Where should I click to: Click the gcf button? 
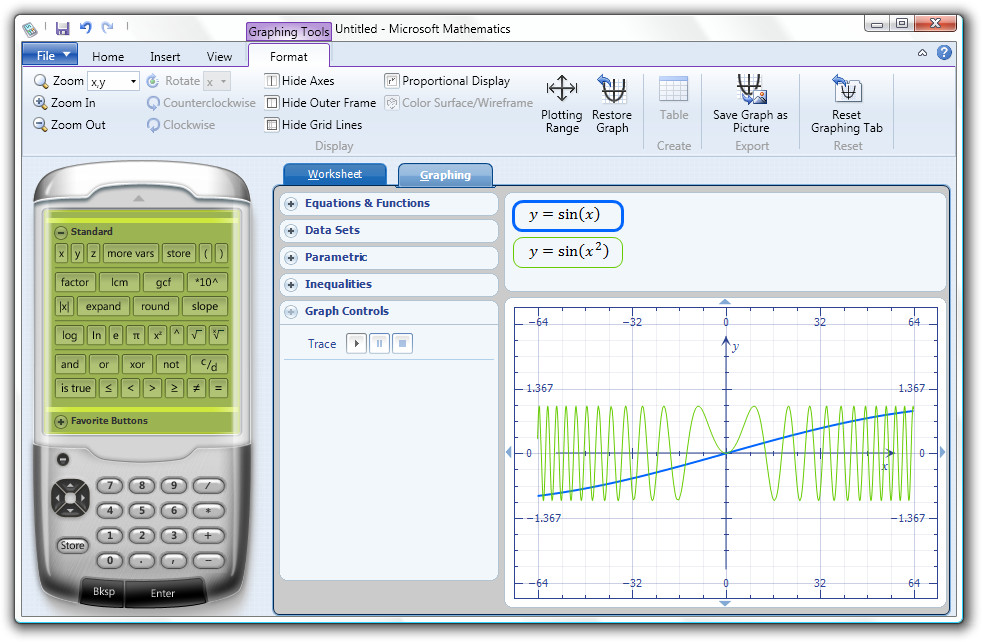[163, 282]
